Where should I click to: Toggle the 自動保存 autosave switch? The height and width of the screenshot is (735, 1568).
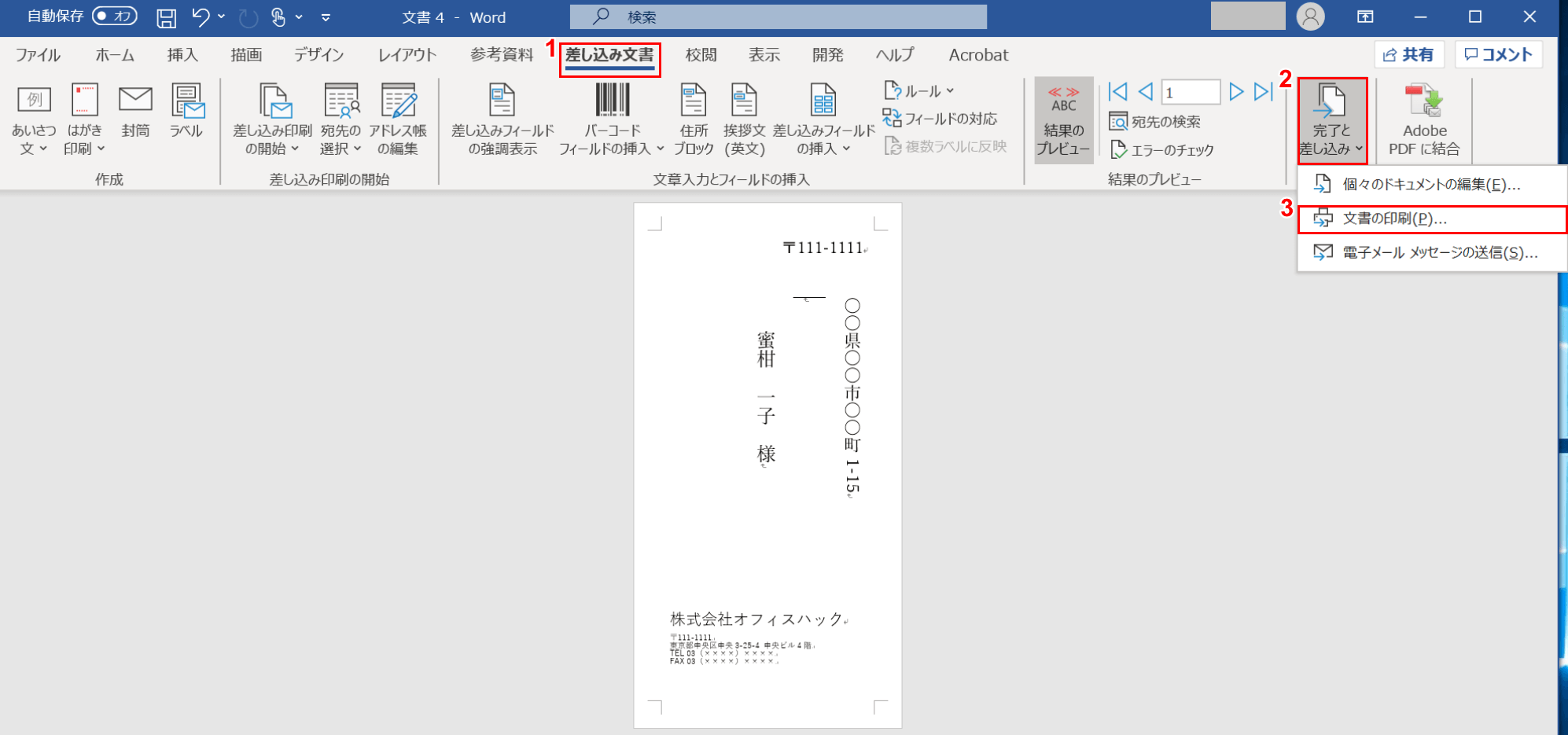(114, 16)
